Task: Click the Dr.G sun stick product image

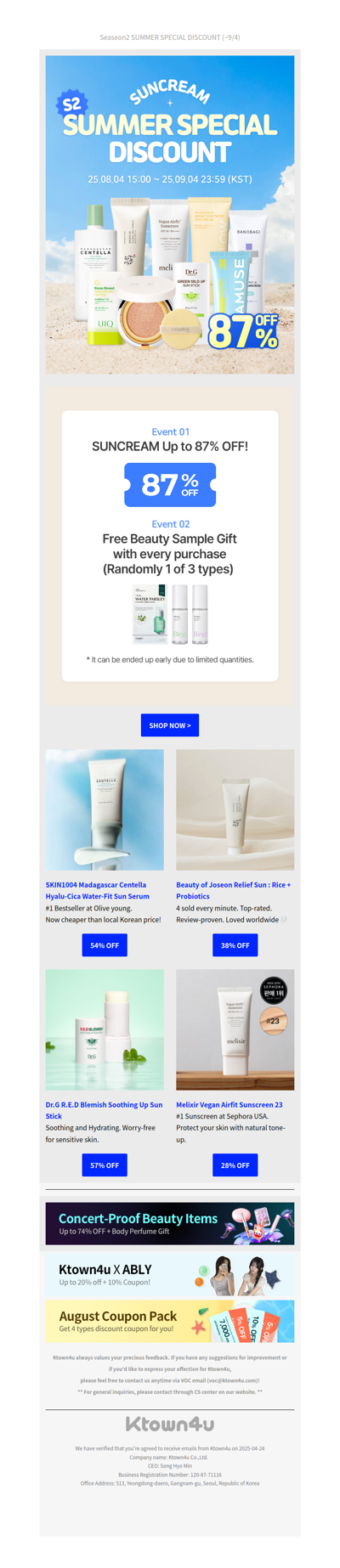Action: tap(105, 1029)
